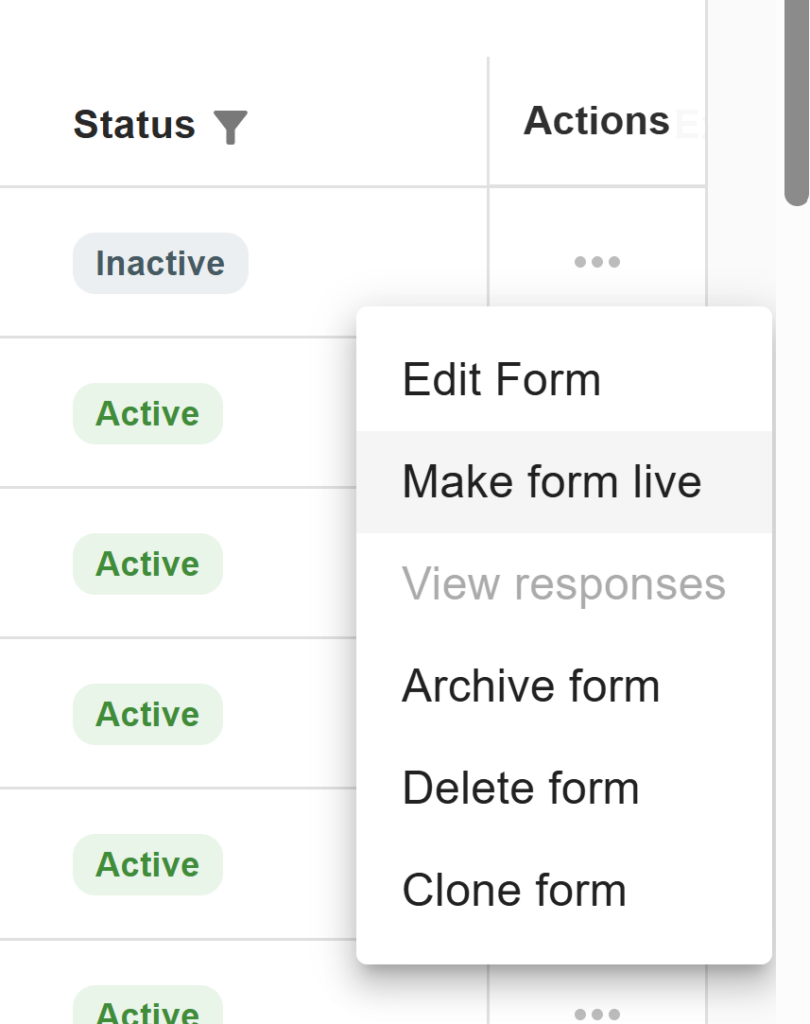Click the greyed View responses entry
The image size is (810, 1024).
tap(564, 584)
